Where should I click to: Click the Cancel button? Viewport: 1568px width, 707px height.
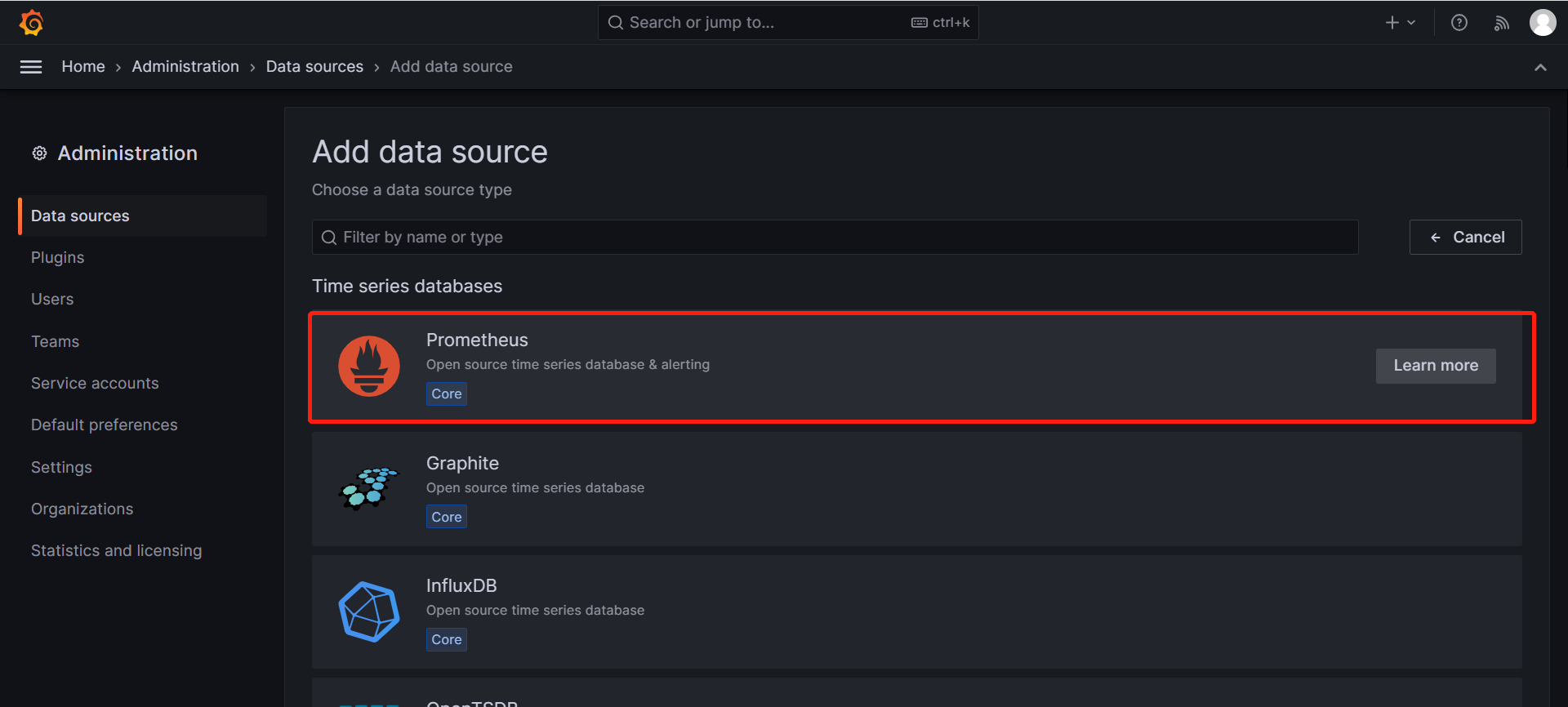tap(1465, 237)
